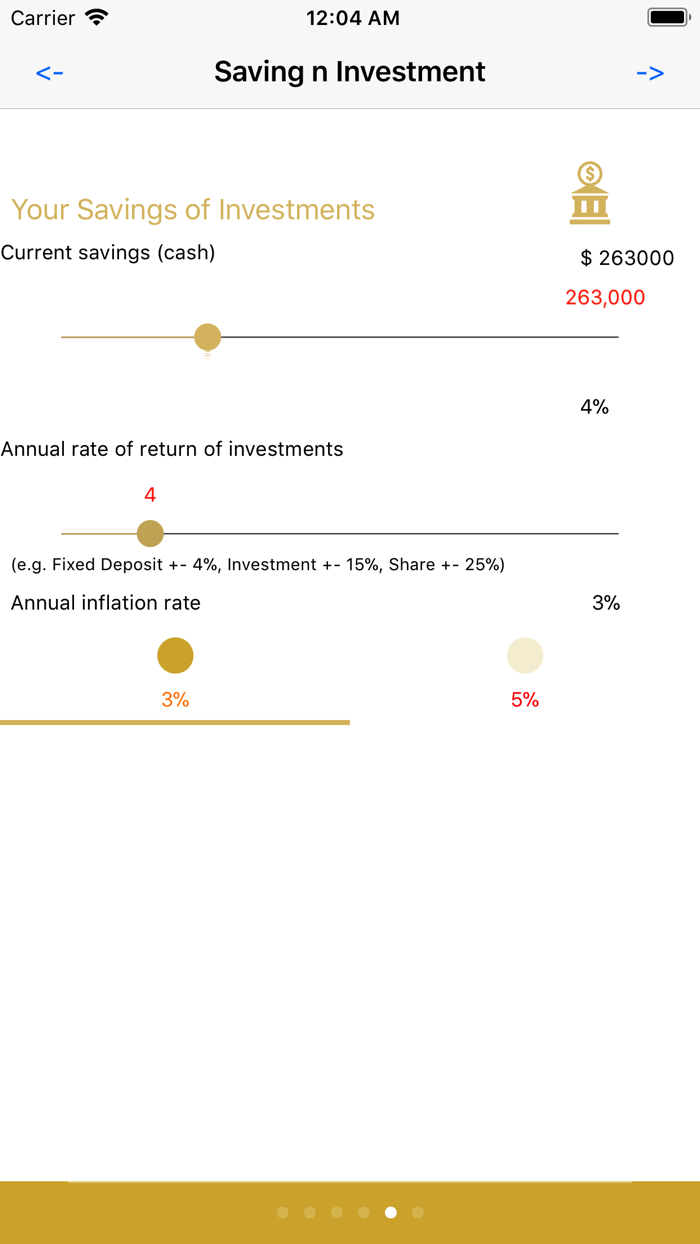Click the current savings slider handle
700x1244 pixels.
(208, 338)
